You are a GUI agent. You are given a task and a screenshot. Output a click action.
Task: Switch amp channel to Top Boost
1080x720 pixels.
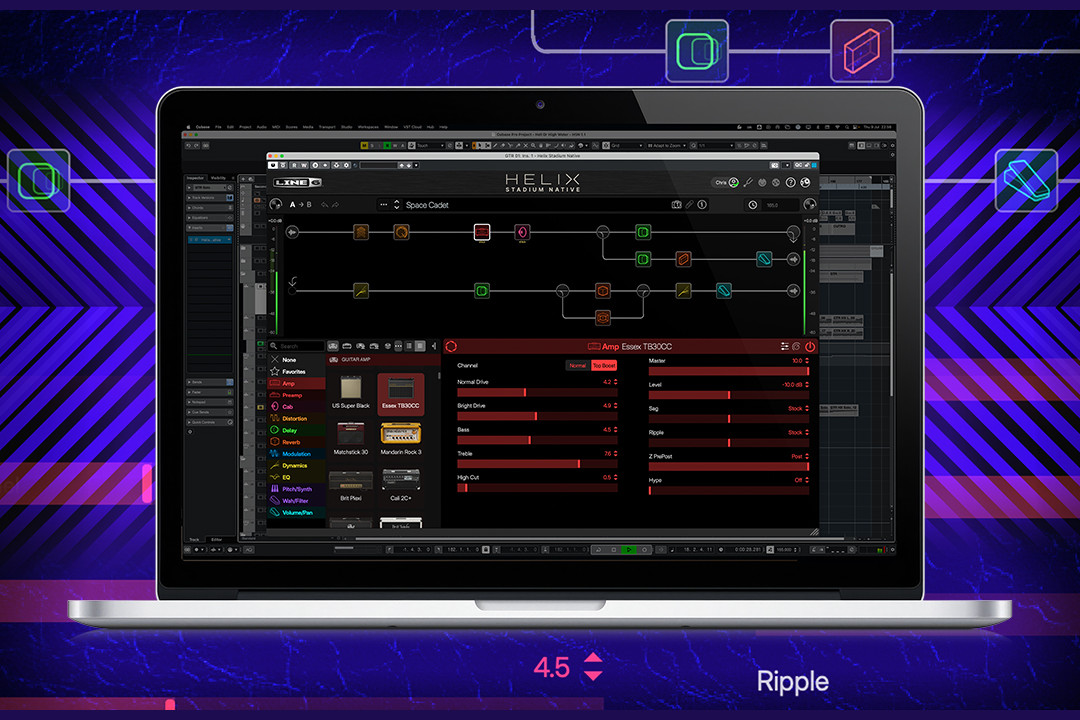[603, 366]
